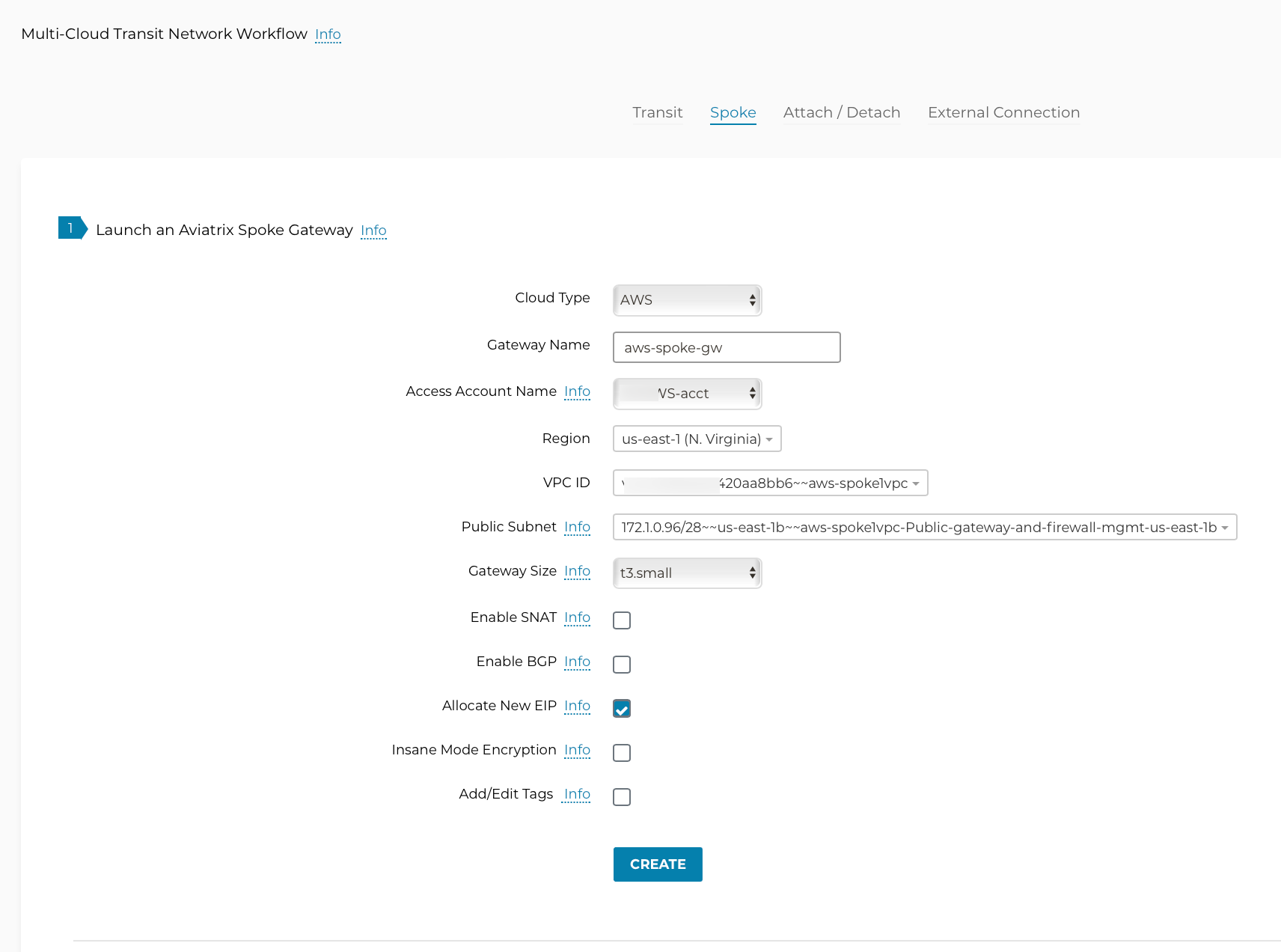Enable Insane Mode Encryption checkbox
The width and height of the screenshot is (1281, 952).
click(x=621, y=753)
